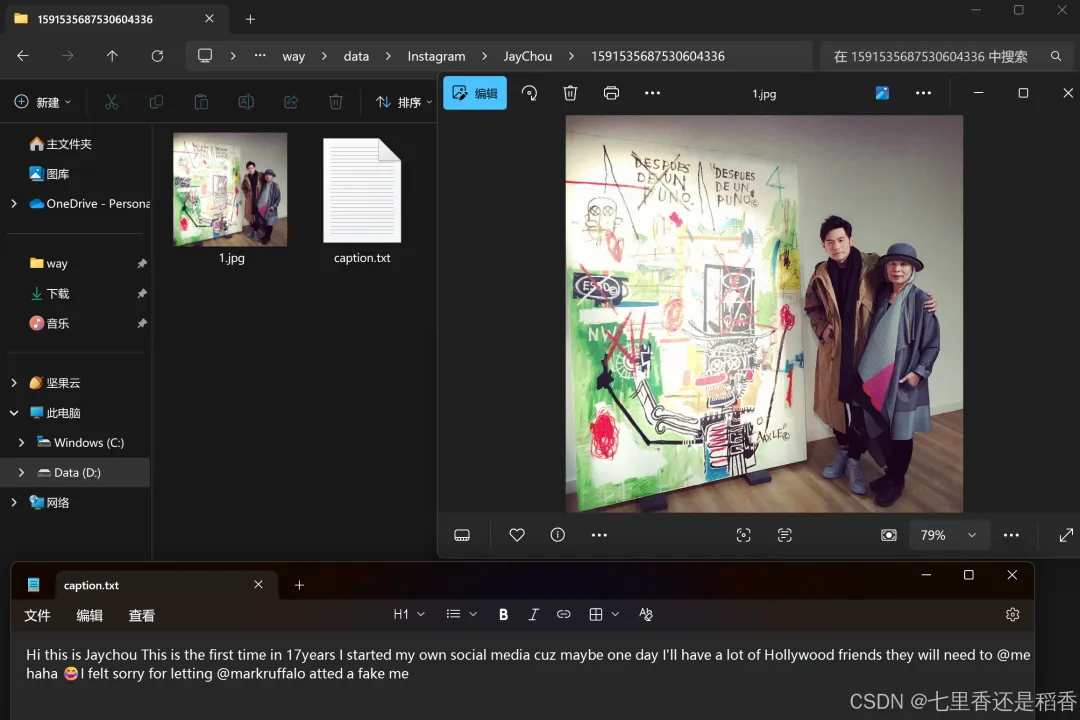
Task: Go up one folder level
Action: point(112,56)
